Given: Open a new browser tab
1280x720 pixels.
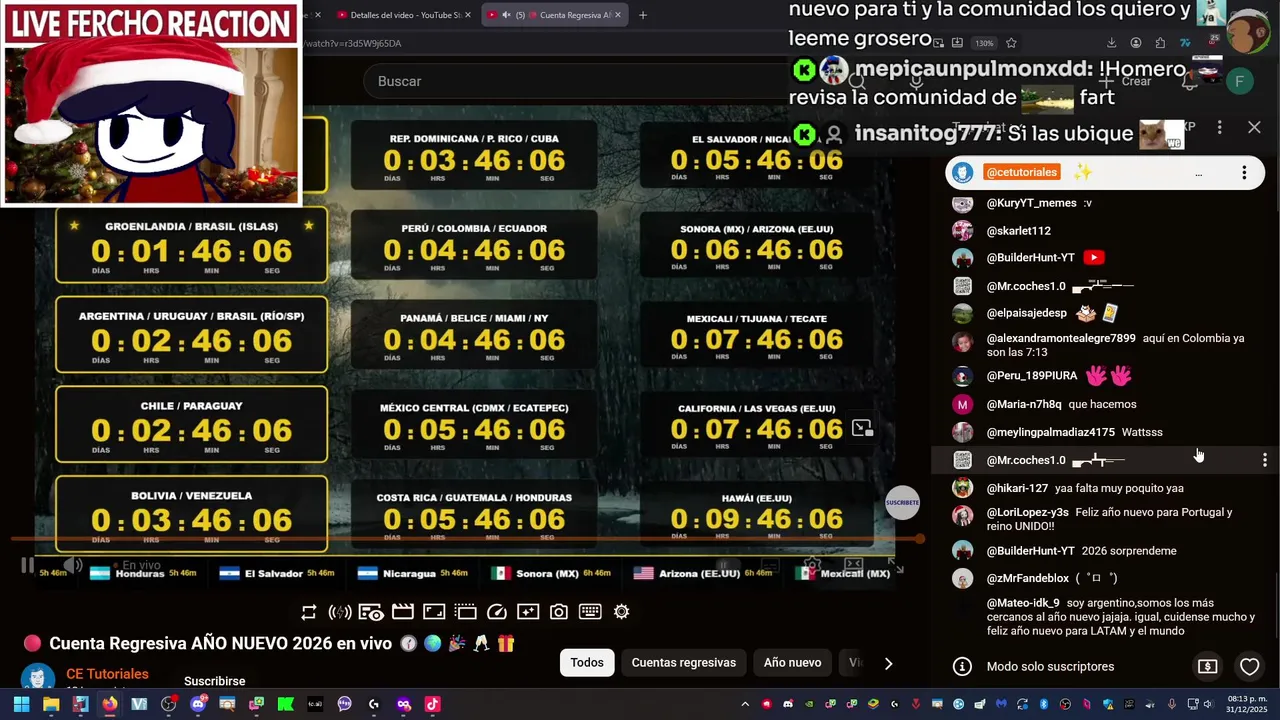Looking at the screenshot, I should (x=643, y=15).
